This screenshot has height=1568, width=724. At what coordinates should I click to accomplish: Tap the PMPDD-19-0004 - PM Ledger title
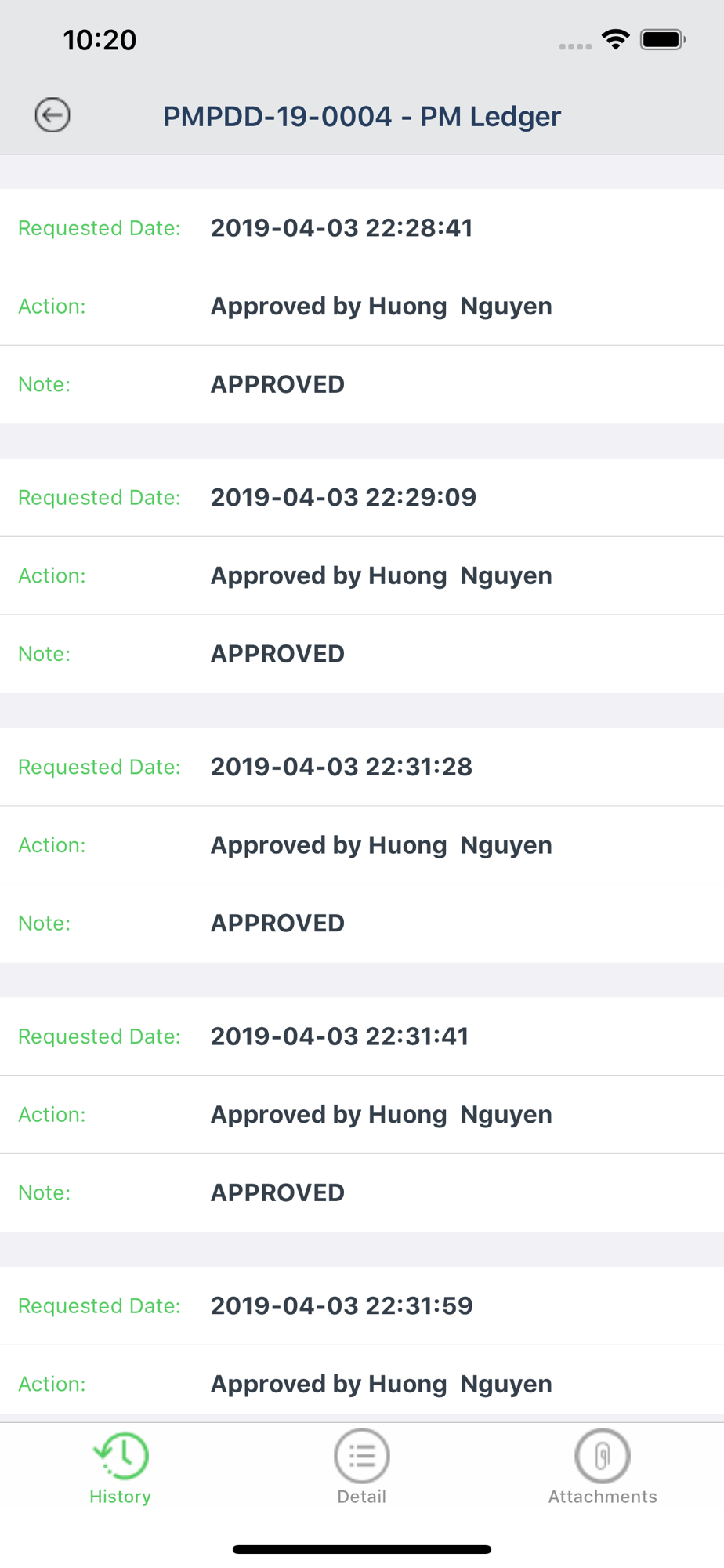click(362, 116)
